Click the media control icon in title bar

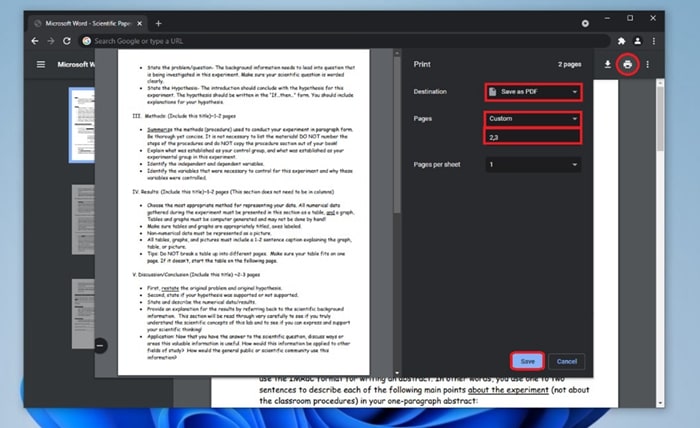585,23
